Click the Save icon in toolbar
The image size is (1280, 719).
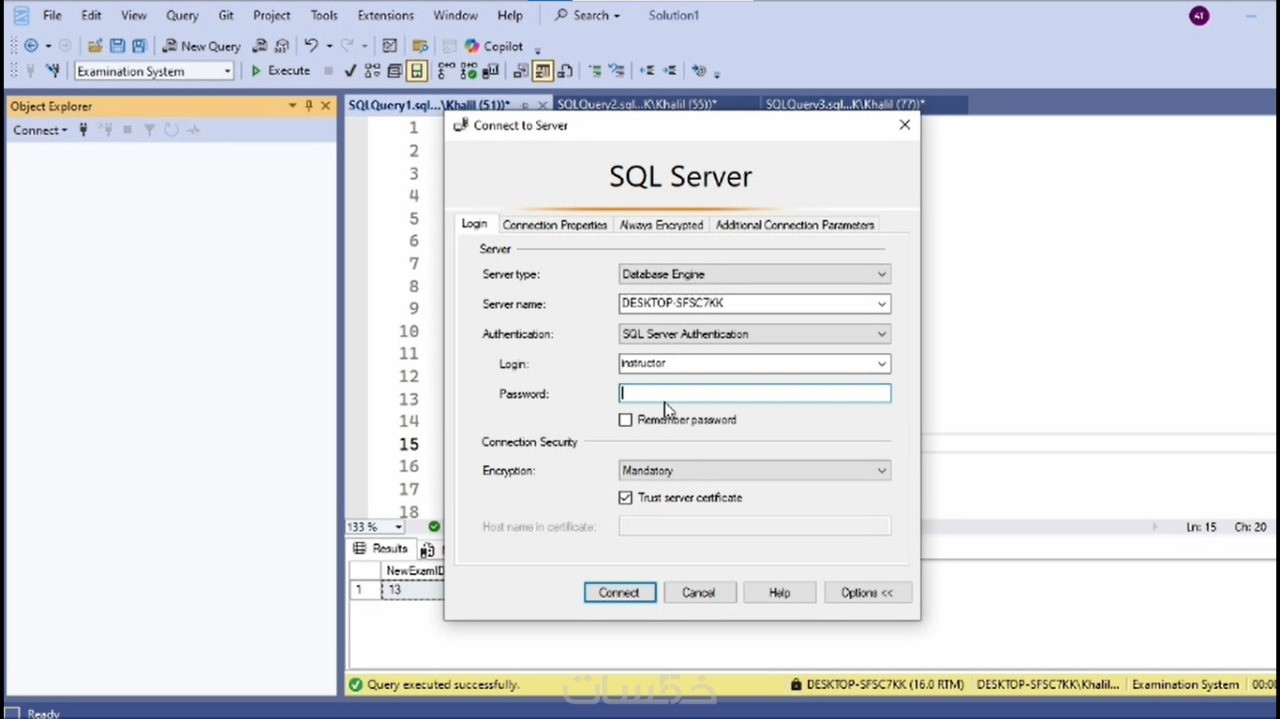(x=117, y=46)
